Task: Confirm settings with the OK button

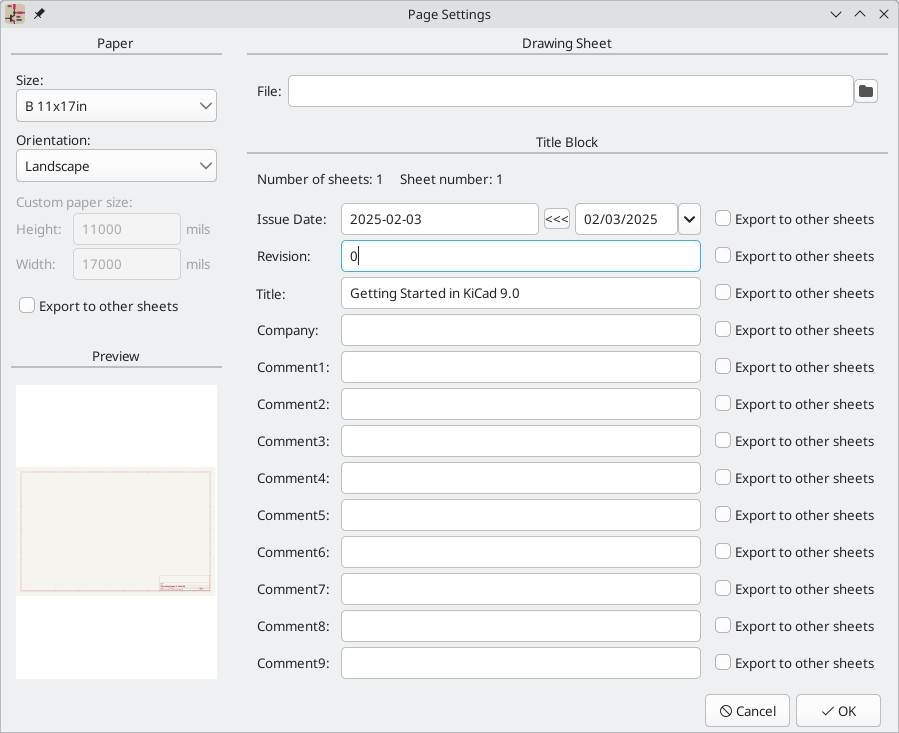Action: click(x=838, y=711)
